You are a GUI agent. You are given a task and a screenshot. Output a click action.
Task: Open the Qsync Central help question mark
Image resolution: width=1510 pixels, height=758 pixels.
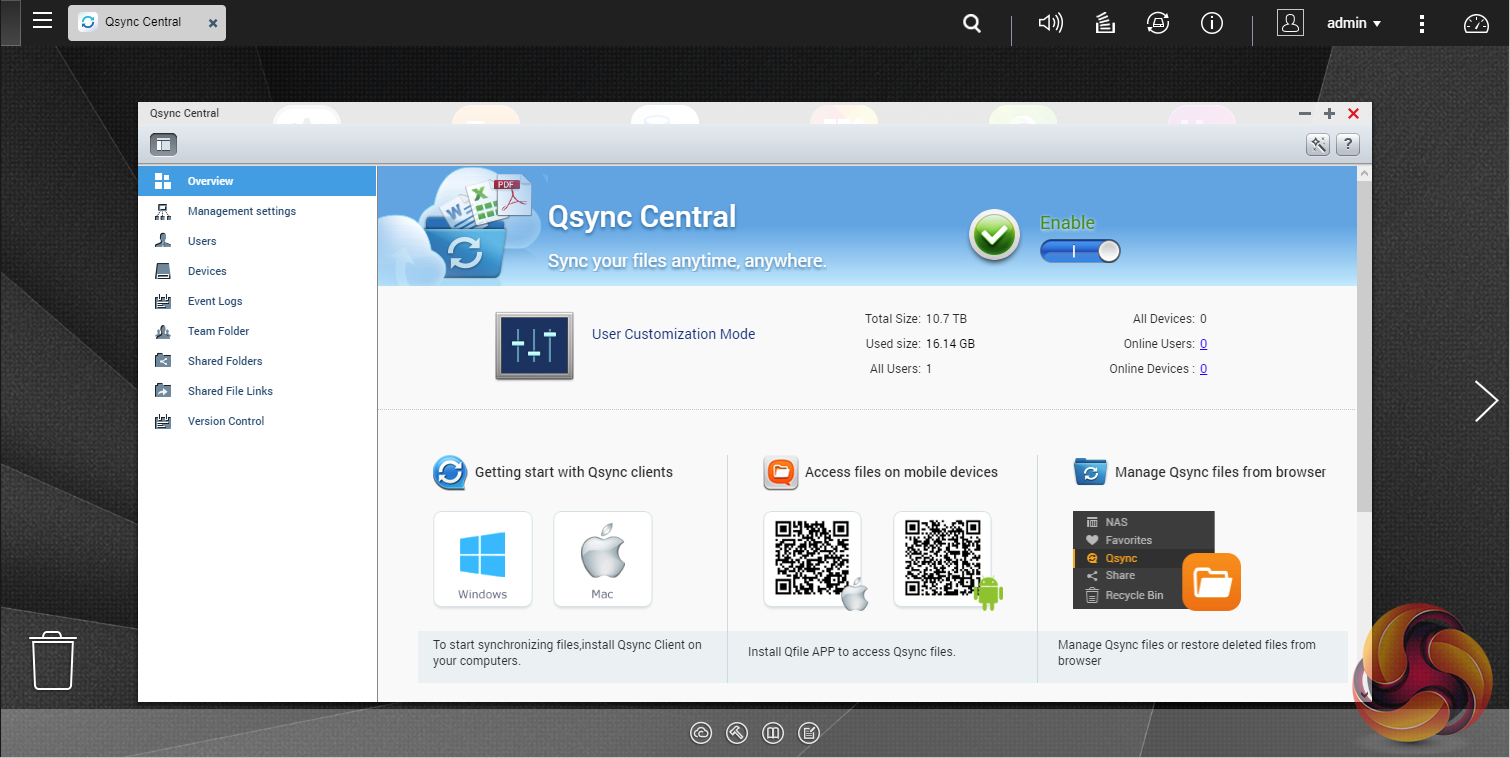click(1348, 144)
